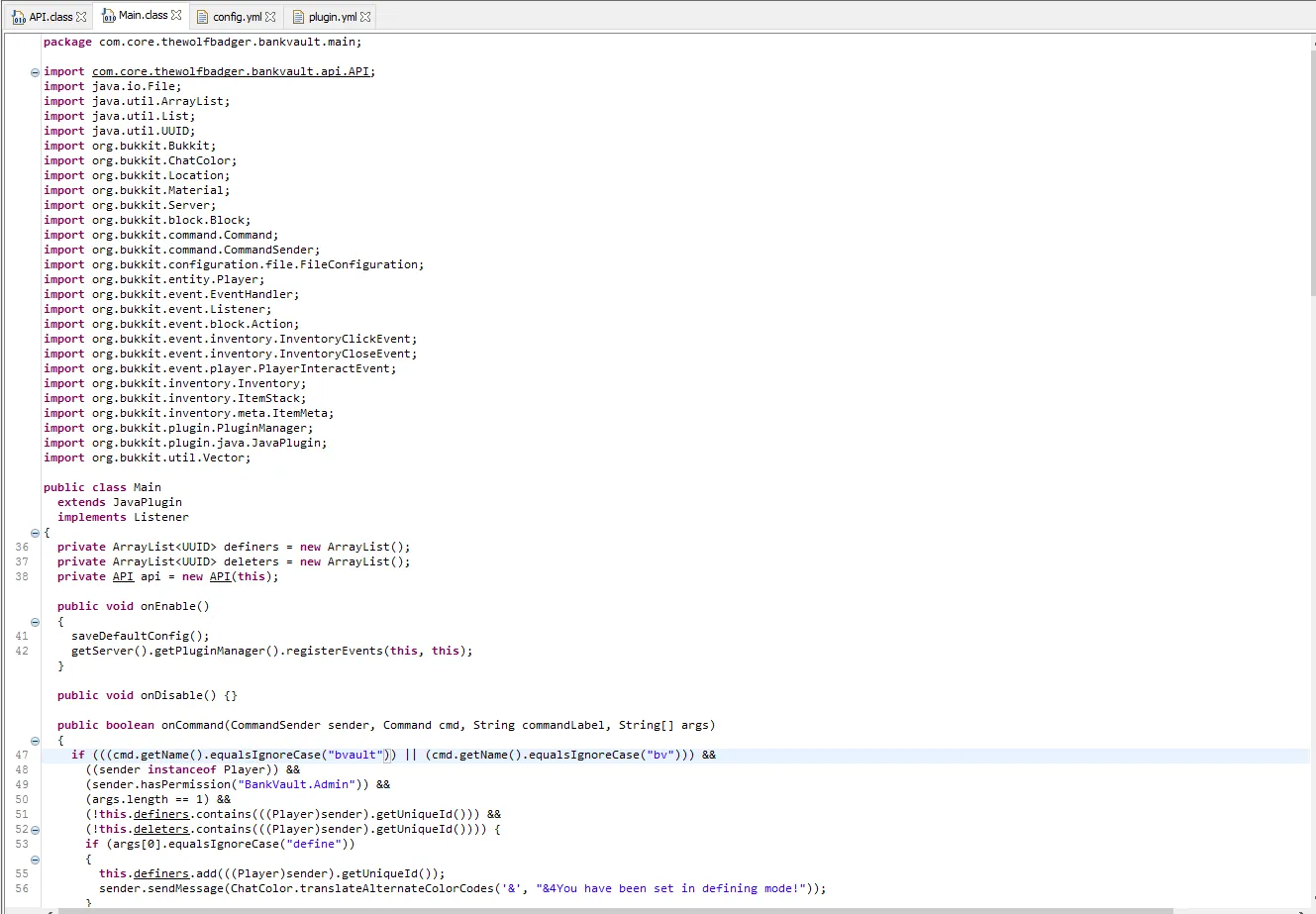Image resolution: width=1316 pixels, height=914 pixels.
Task: Click line number 56 in the gutter
Action: coord(22,888)
